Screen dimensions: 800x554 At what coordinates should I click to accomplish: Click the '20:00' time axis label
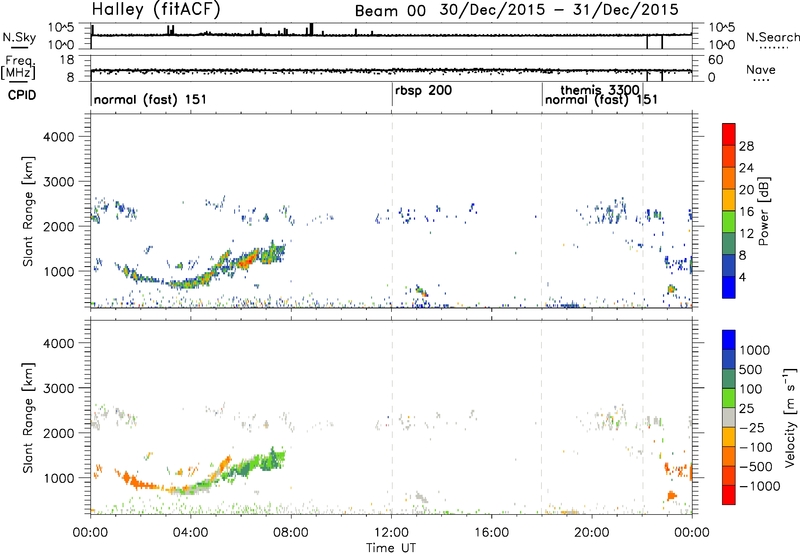[592, 533]
